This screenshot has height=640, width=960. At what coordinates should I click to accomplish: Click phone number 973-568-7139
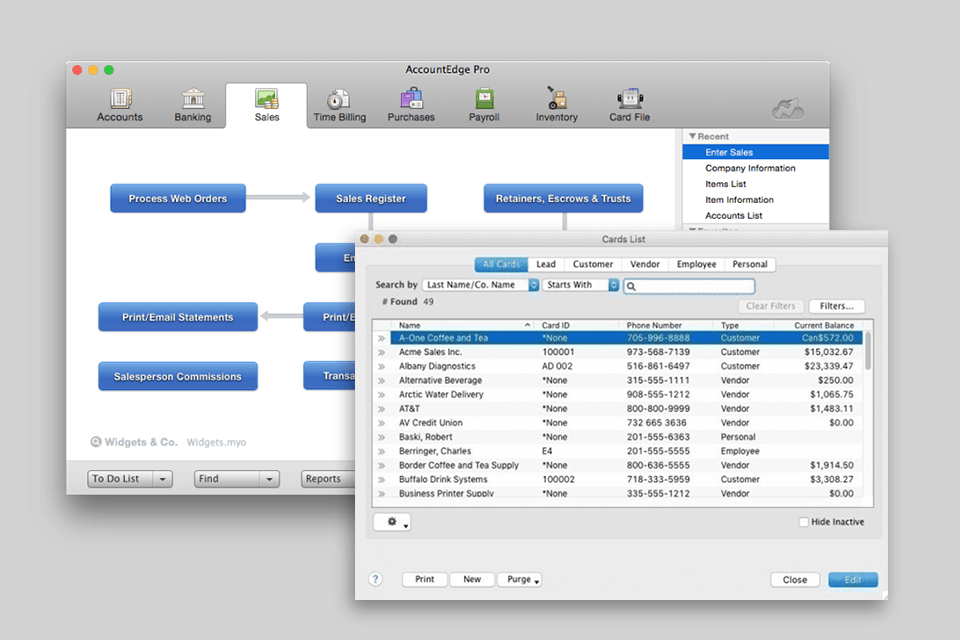(658, 352)
